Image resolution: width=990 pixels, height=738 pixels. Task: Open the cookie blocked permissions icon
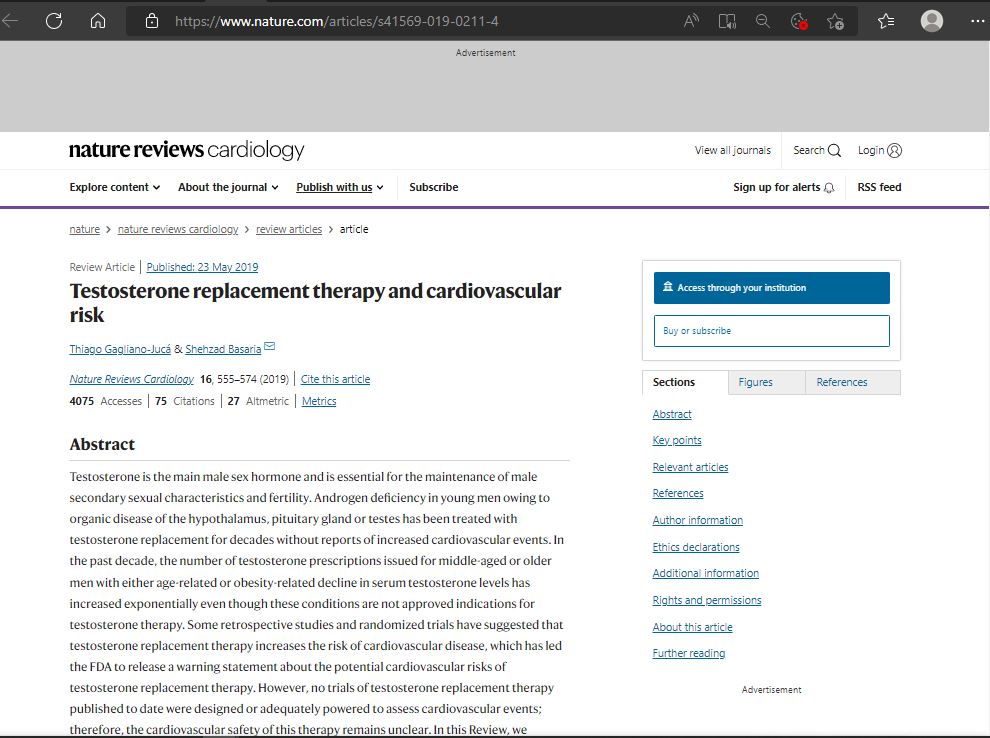[x=799, y=21]
